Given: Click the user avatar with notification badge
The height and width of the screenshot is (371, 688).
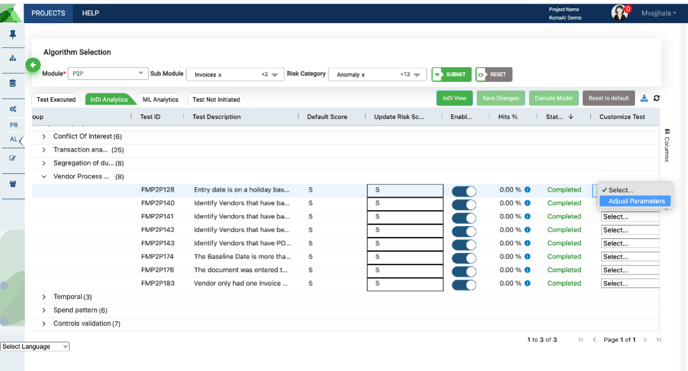Looking at the screenshot, I should [620, 13].
